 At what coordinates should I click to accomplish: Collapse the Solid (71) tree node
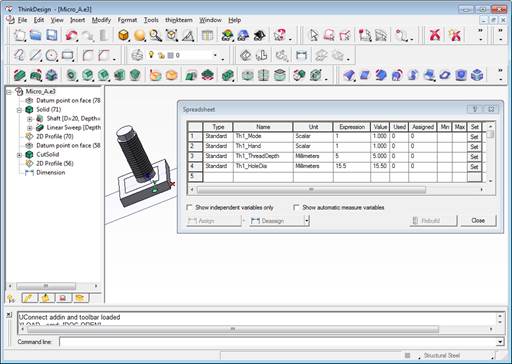point(19,110)
